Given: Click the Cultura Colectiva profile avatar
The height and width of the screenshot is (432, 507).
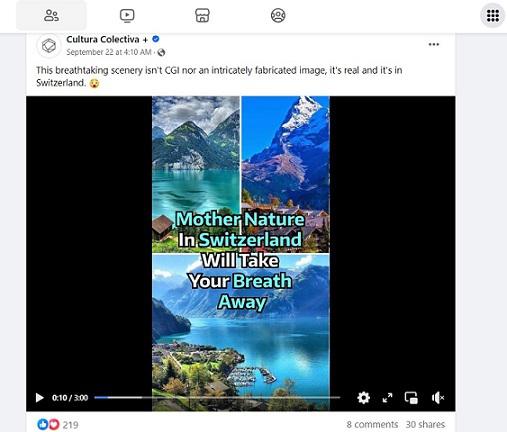Looking at the screenshot, I should point(49,46).
